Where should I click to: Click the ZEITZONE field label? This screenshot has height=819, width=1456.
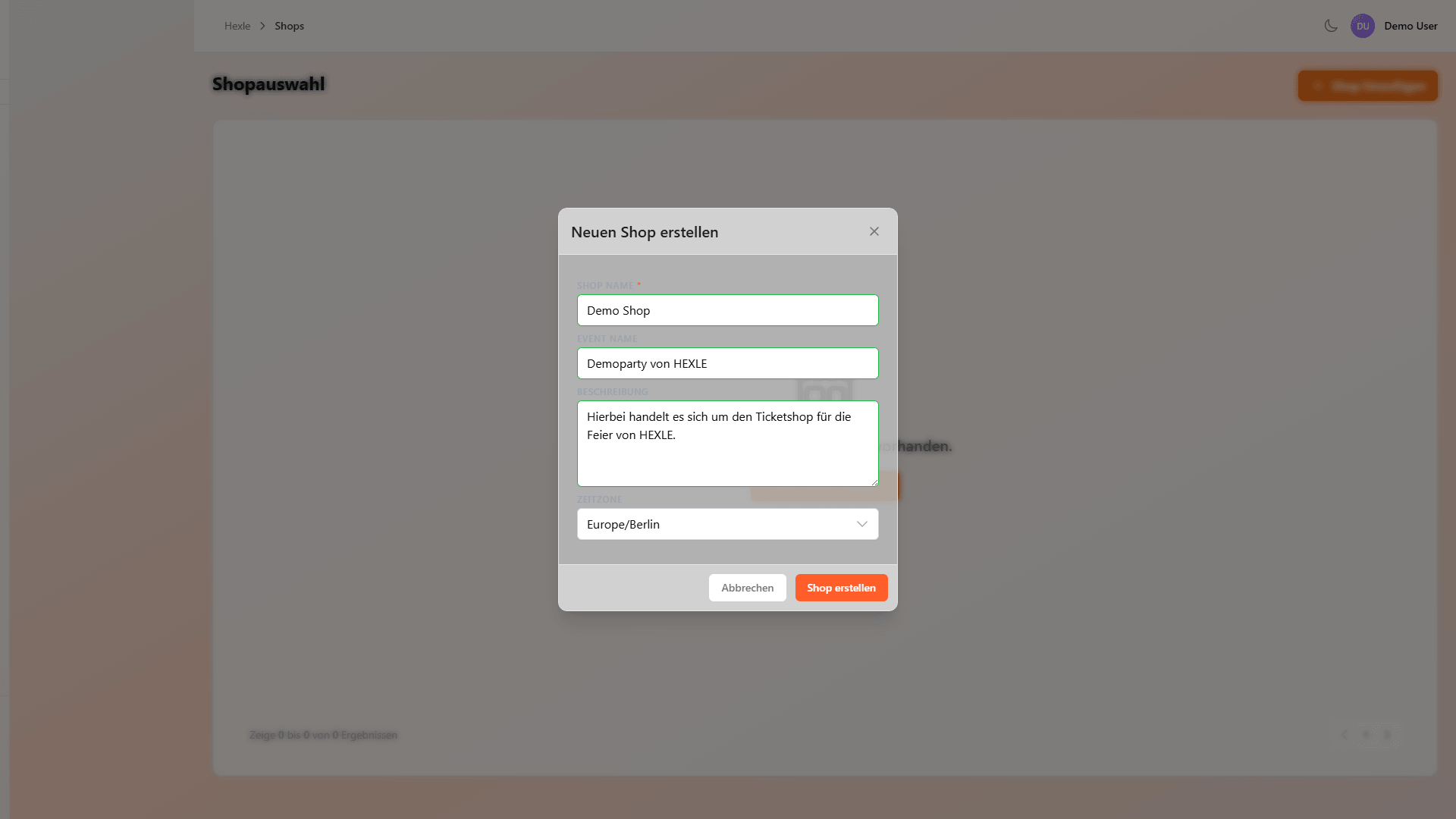pos(599,500)
